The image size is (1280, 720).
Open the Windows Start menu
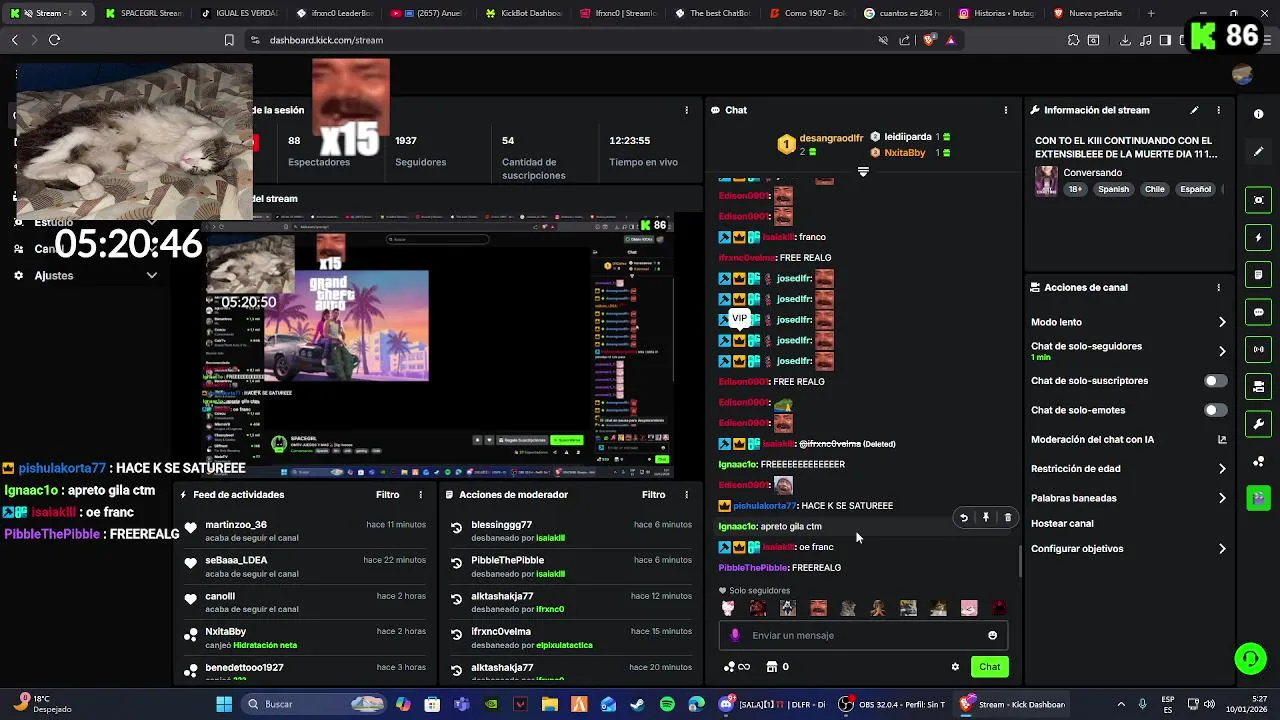click(x=224, y=704)
